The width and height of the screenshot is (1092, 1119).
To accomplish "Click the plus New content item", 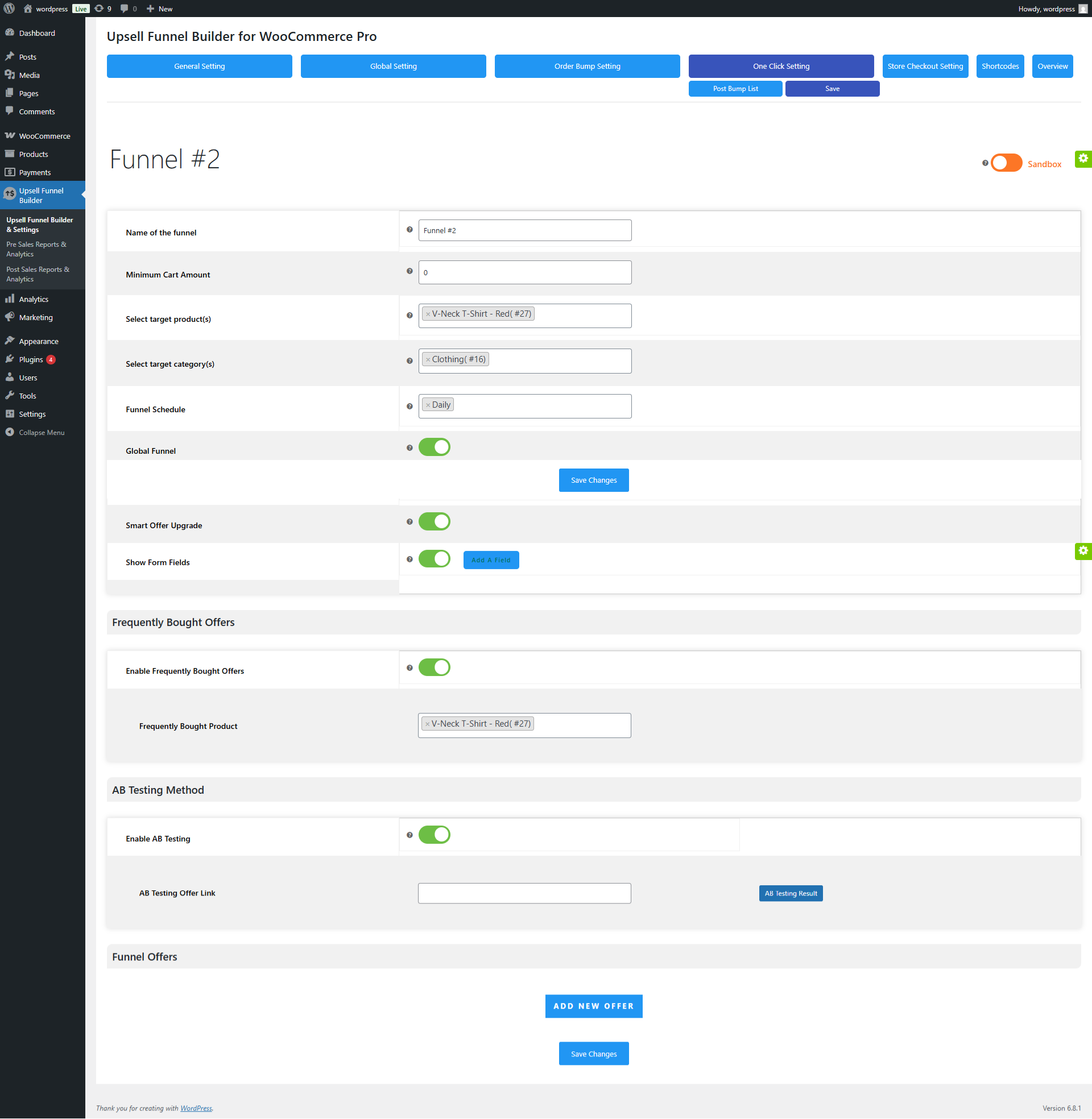I will [x=159, y=9].
